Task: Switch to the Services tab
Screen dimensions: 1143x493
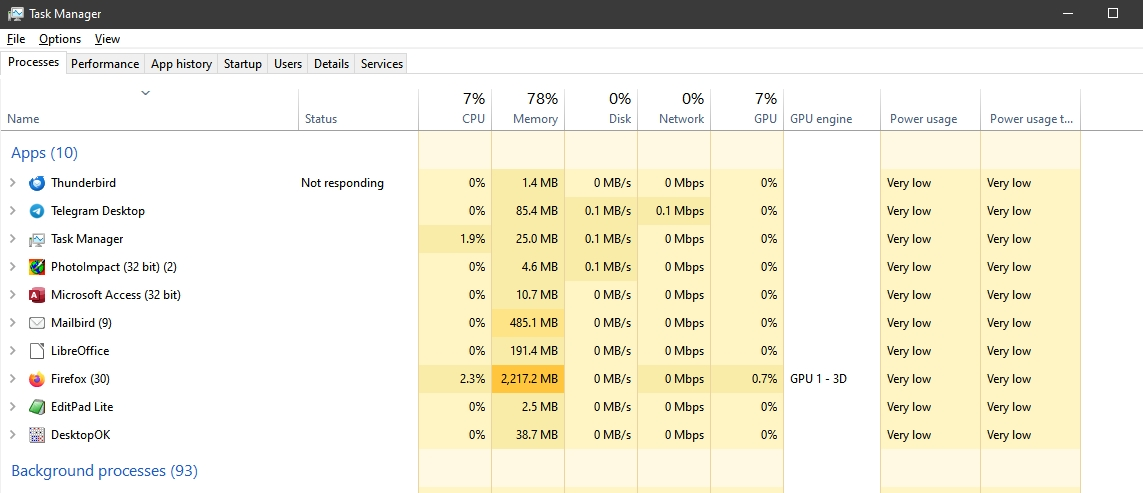Action: point(382,64)
